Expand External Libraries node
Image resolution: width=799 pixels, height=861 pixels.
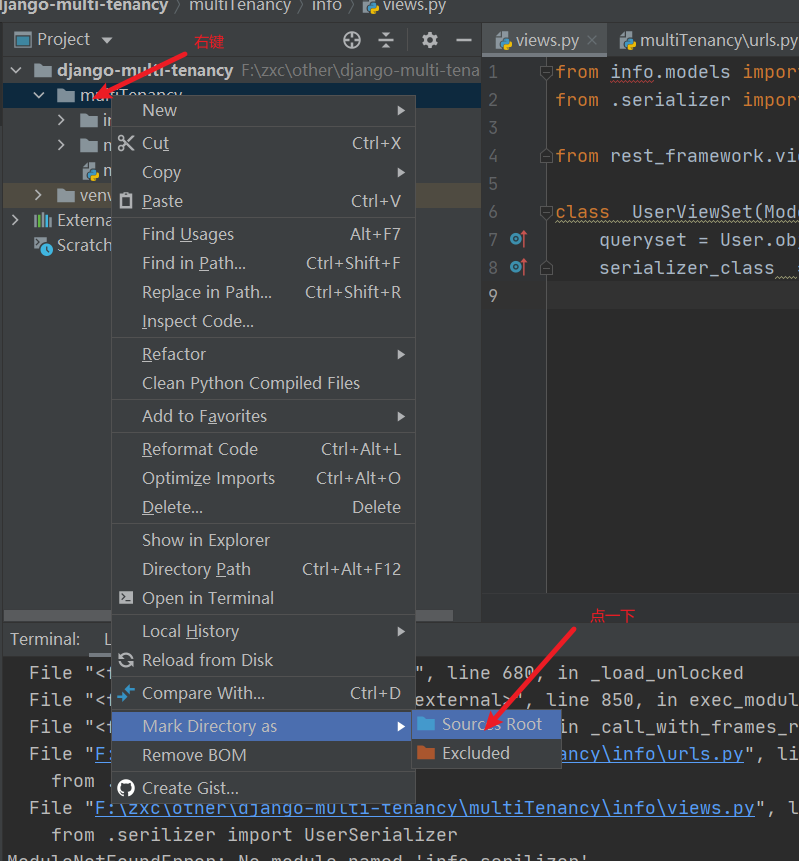pos(15,220)
